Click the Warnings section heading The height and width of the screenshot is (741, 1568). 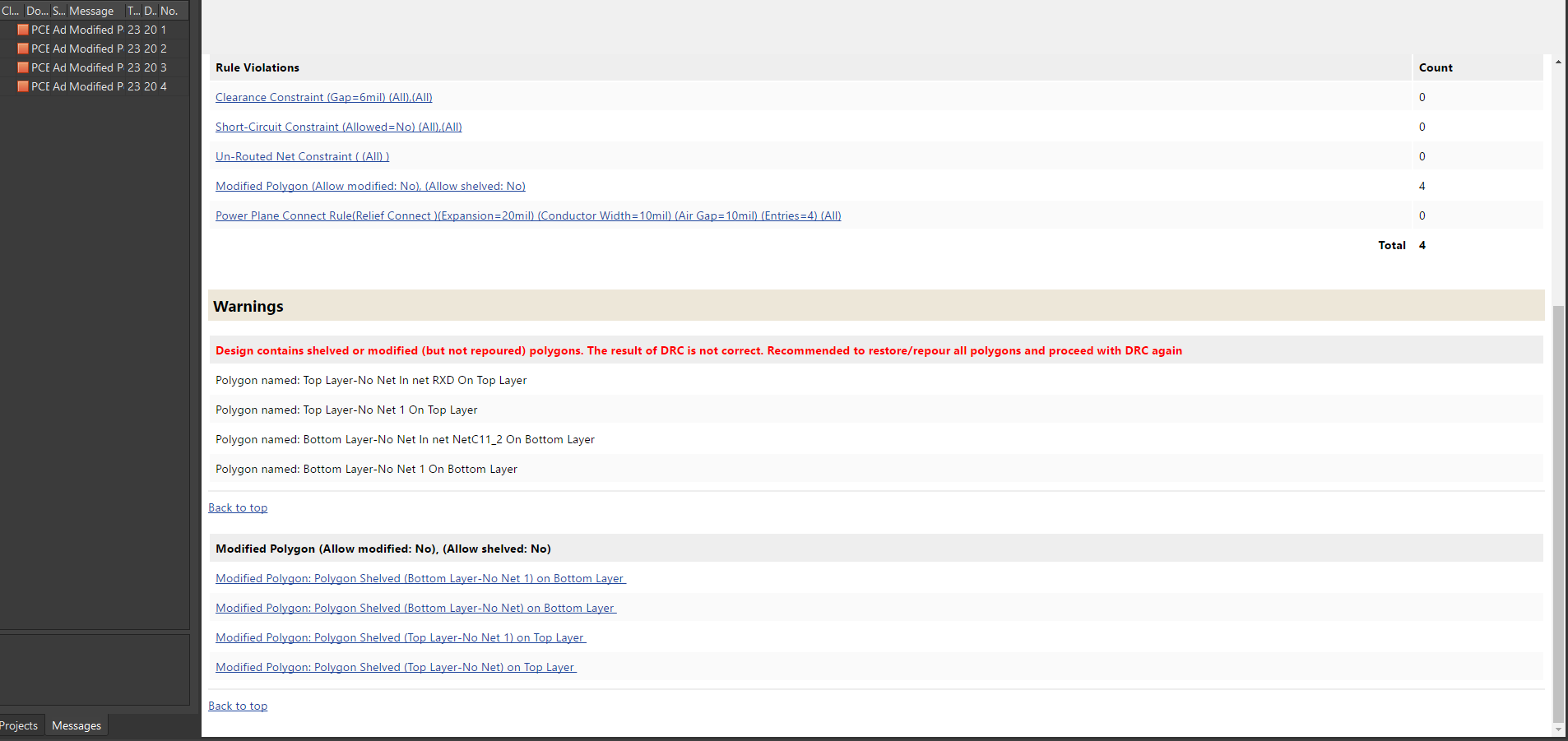coord(248,306)
